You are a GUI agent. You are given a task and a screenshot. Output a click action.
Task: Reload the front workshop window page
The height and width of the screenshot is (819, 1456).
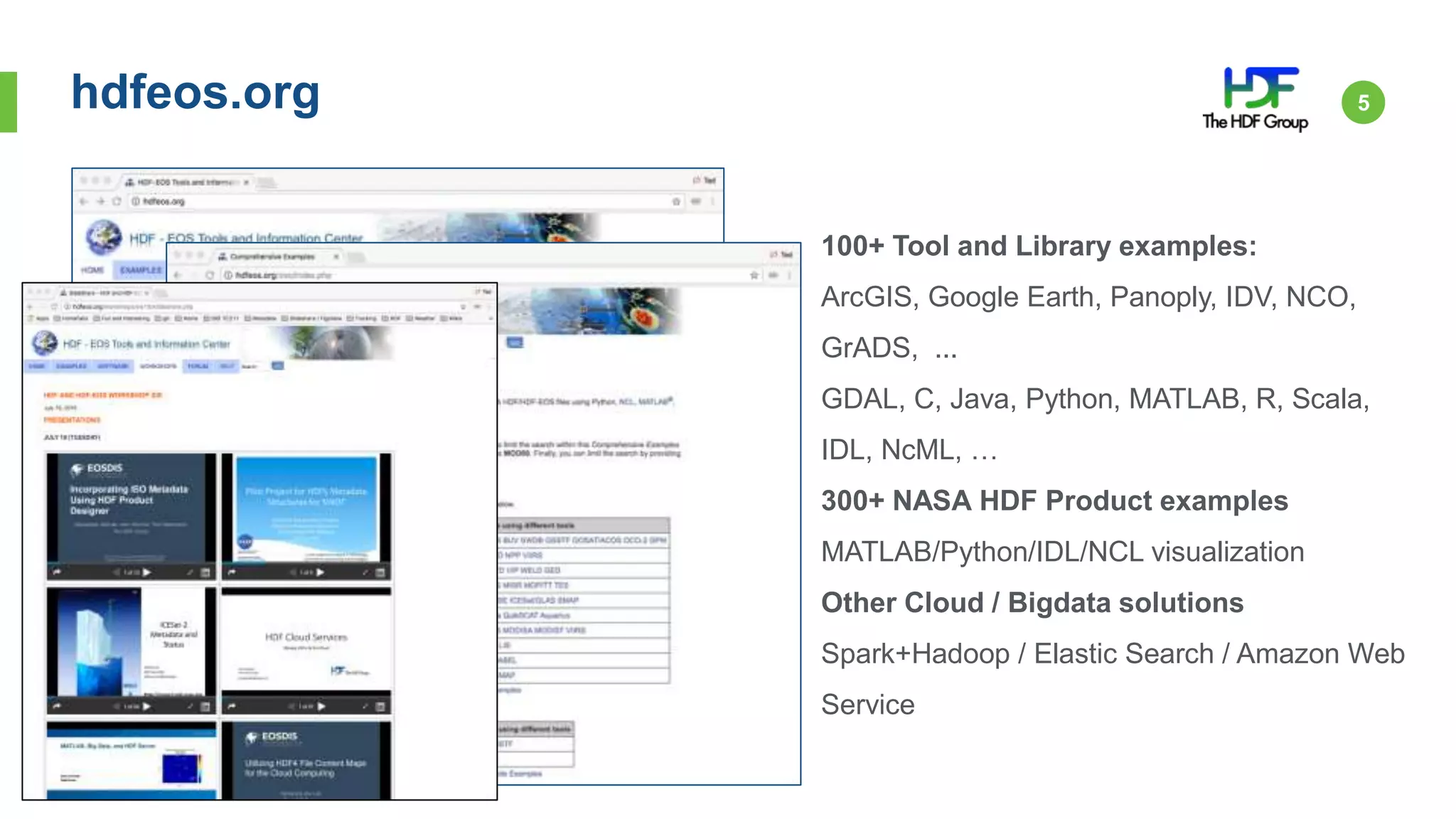point(54,307)
